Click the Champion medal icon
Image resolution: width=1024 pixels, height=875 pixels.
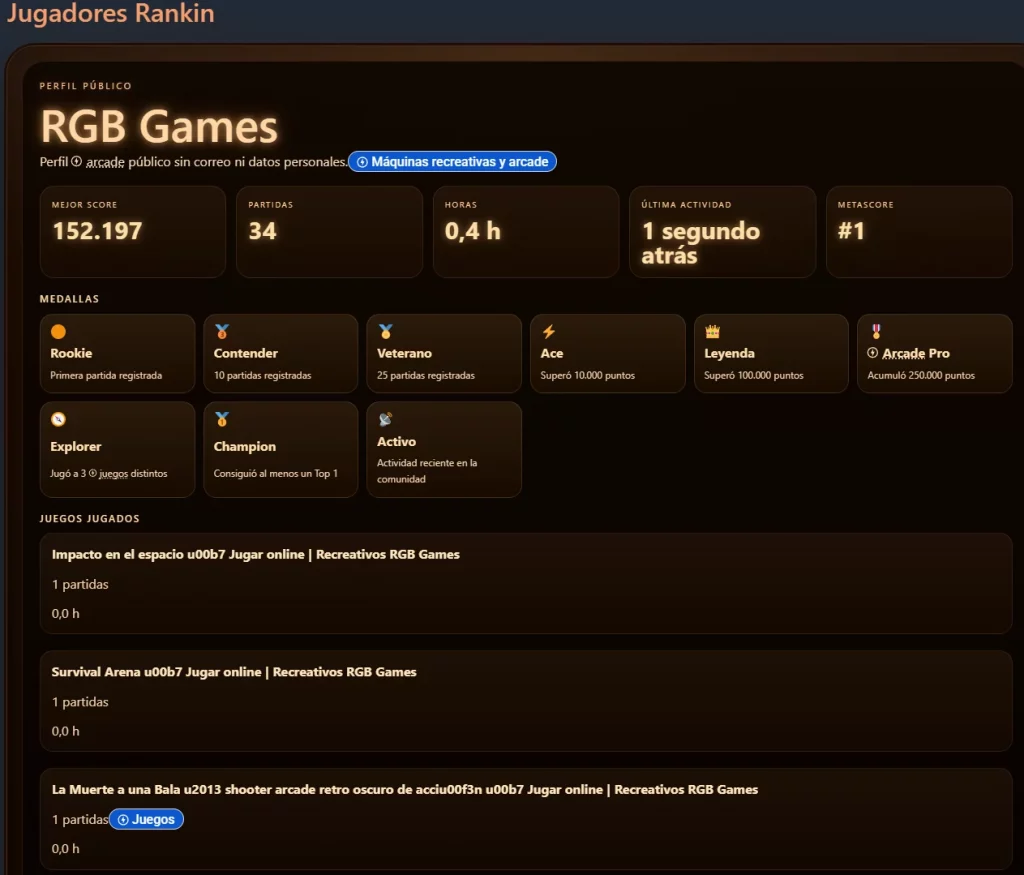(x=221, y=419)
